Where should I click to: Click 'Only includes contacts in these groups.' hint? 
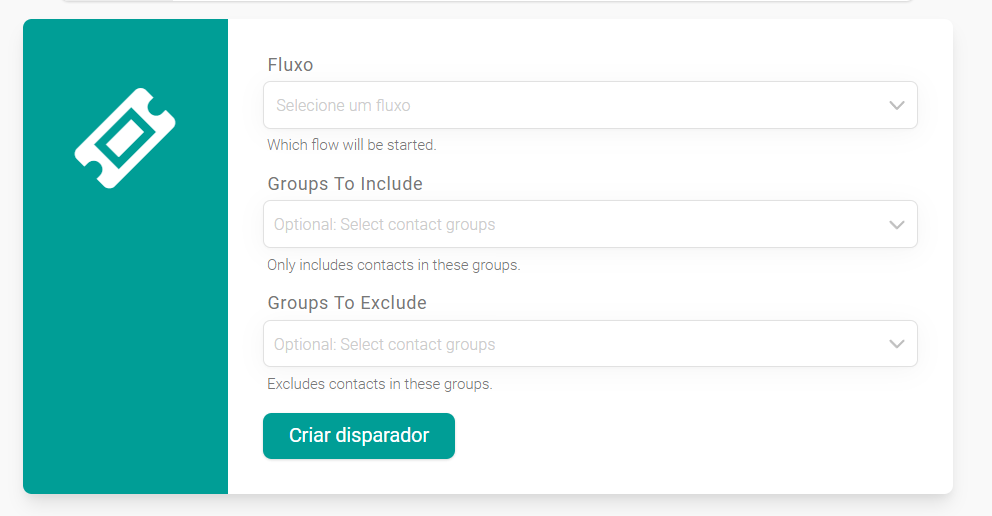393,265
